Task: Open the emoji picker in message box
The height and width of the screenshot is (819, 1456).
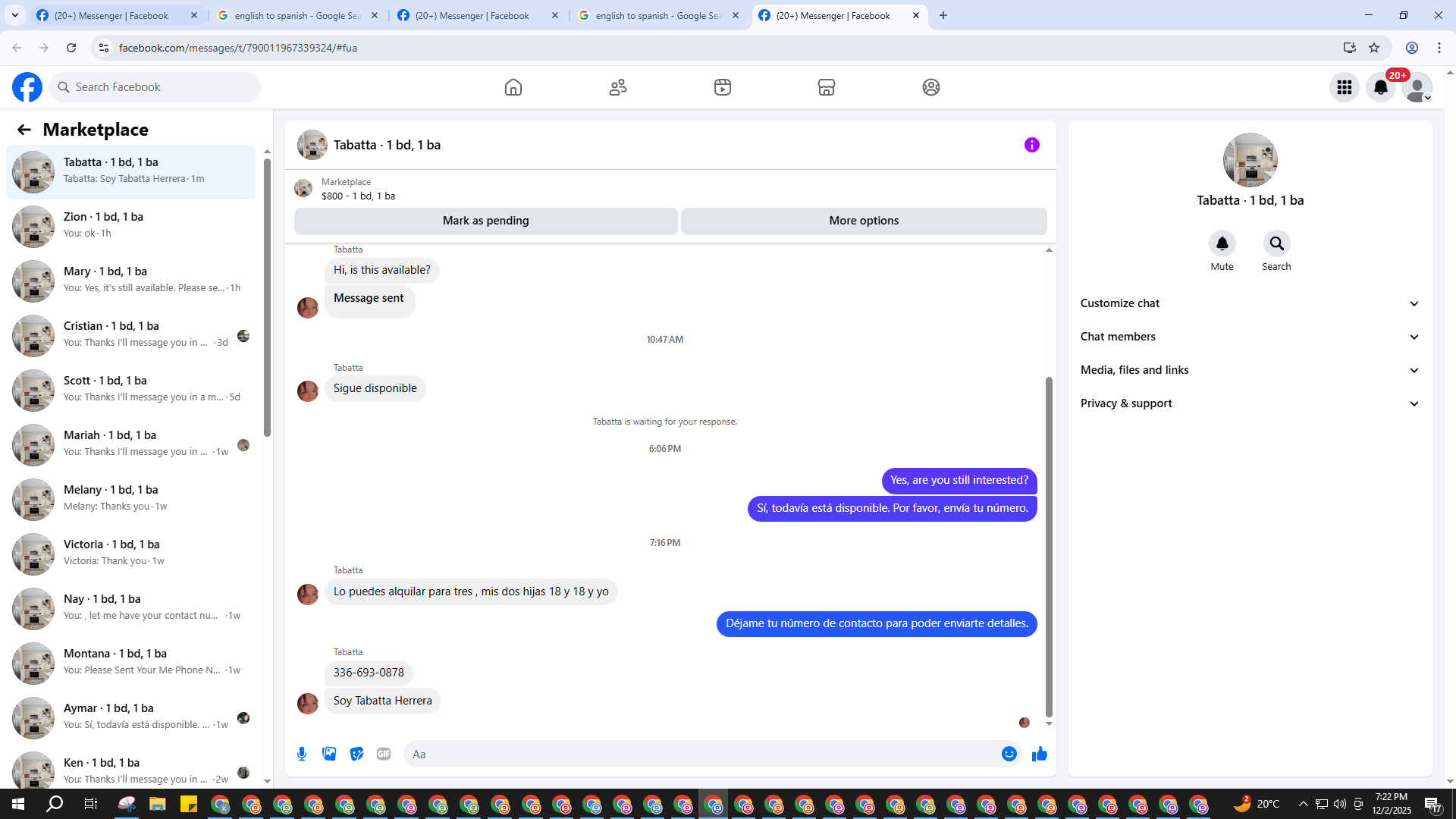Action: pyautogui.click(x=1009, y=754)
